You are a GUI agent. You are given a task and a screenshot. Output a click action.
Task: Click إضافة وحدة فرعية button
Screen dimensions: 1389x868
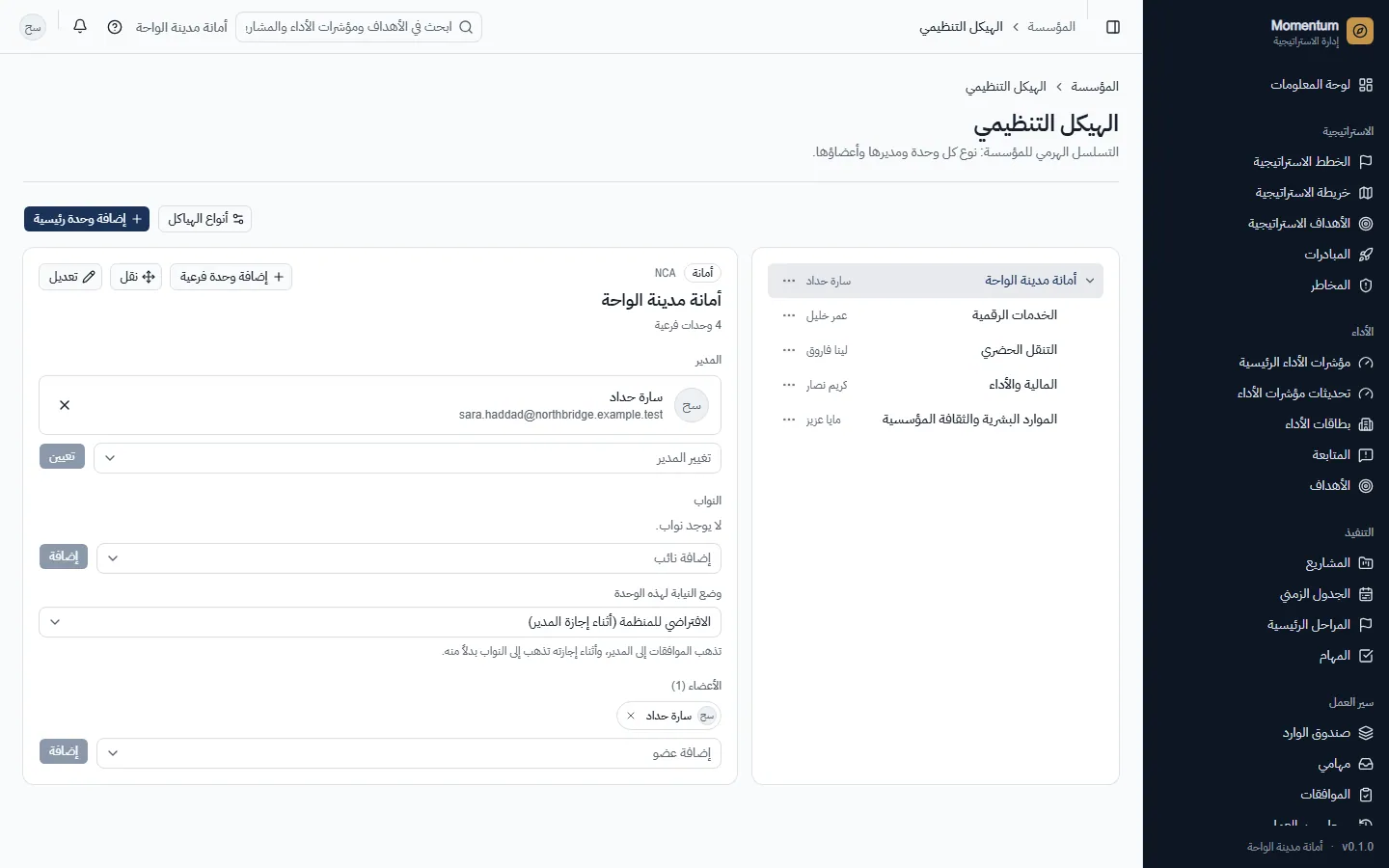[231, 277]
